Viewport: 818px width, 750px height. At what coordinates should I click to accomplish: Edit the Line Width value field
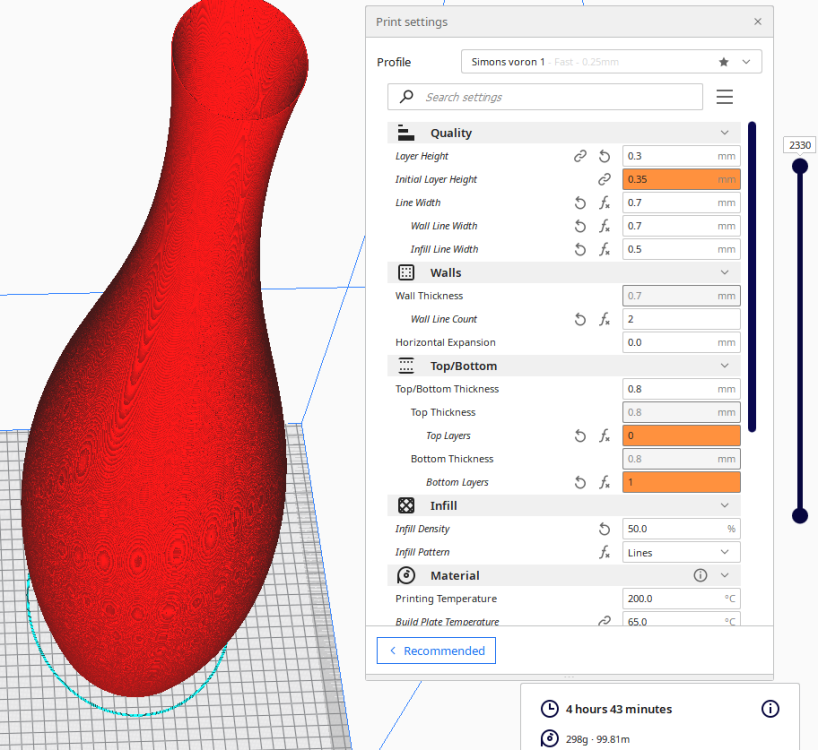pos(681,203)
